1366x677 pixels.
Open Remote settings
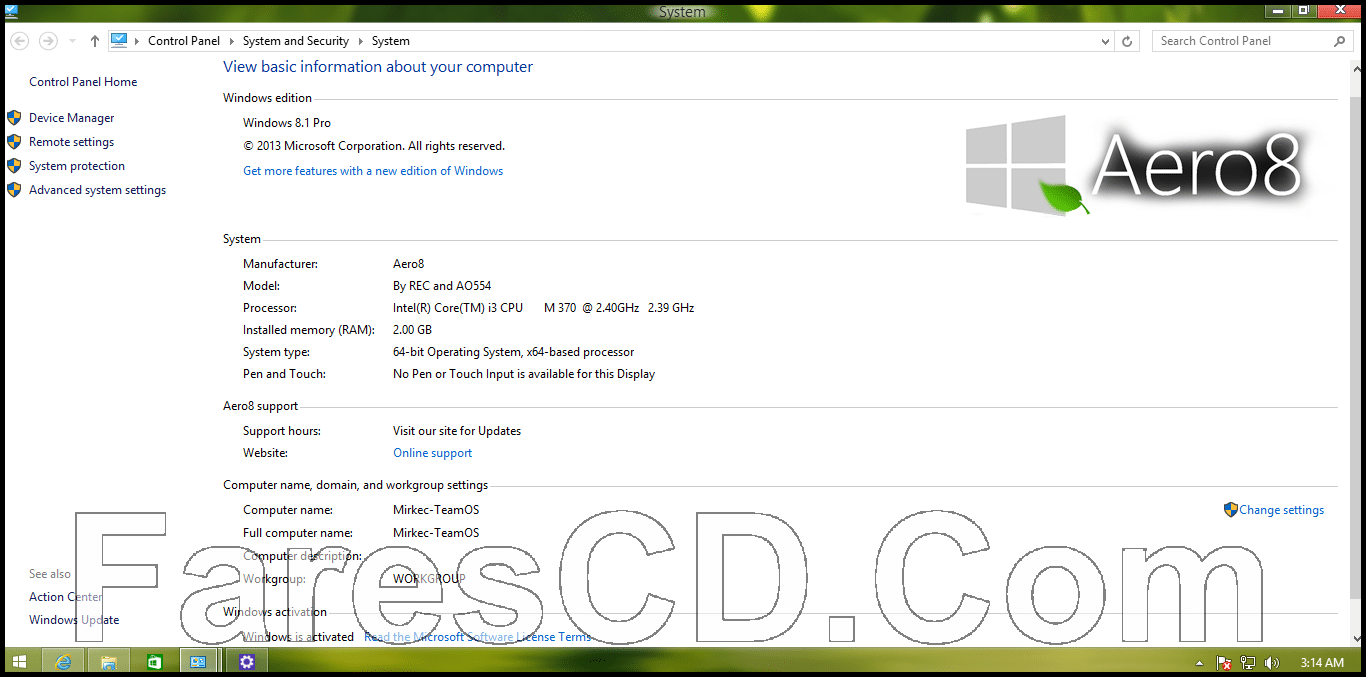coord(72,142)
